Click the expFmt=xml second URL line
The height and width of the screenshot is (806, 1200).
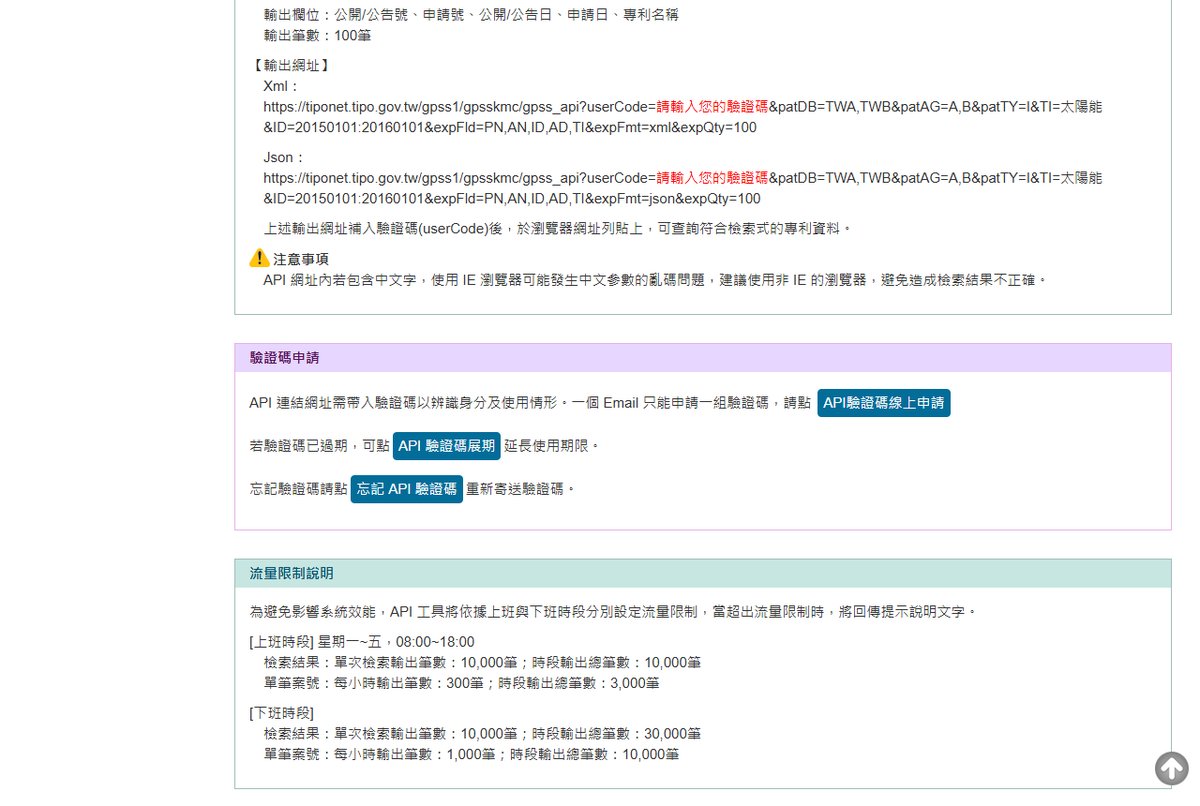(510, 128)
